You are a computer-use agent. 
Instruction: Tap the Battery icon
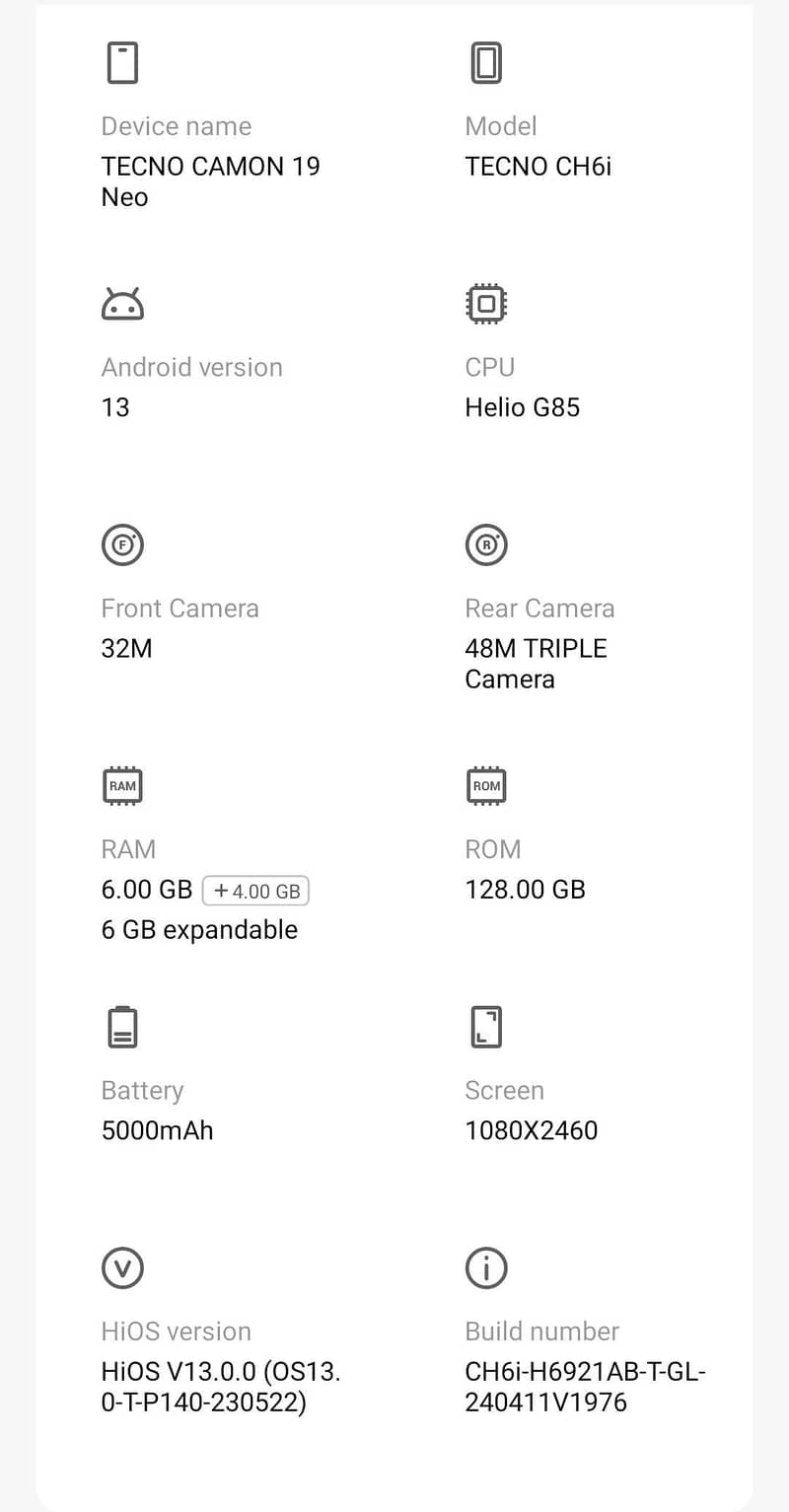tap(122, 1027)
